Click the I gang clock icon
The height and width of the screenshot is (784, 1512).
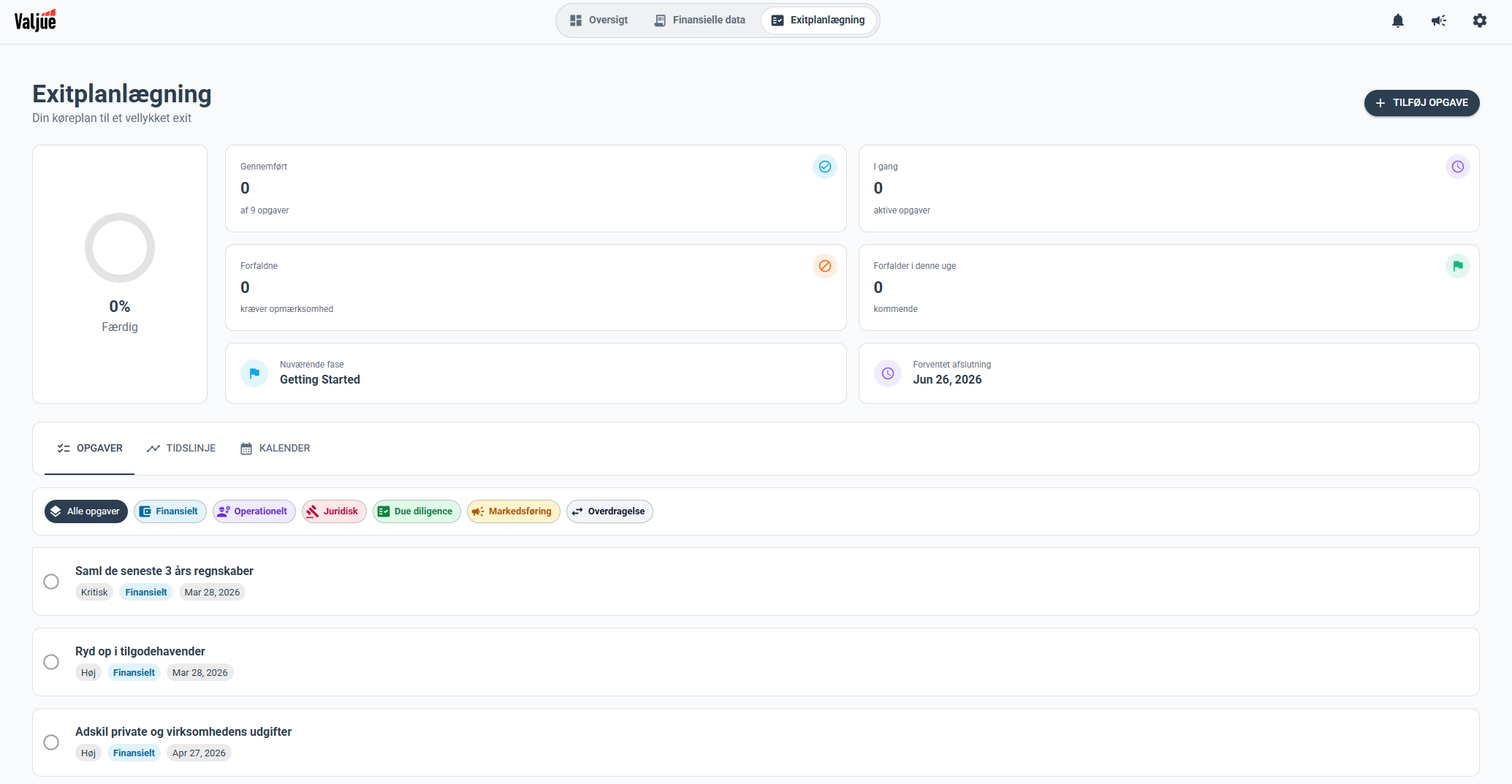point(1457,167)
